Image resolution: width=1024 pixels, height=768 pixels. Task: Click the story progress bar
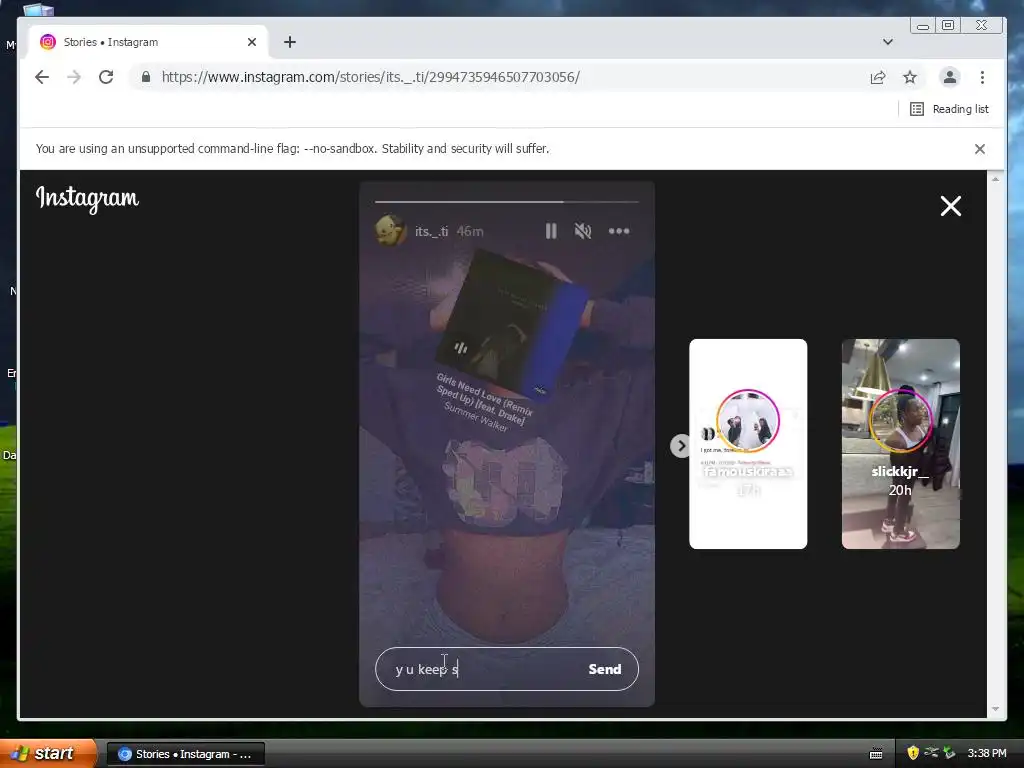point(507,202)
